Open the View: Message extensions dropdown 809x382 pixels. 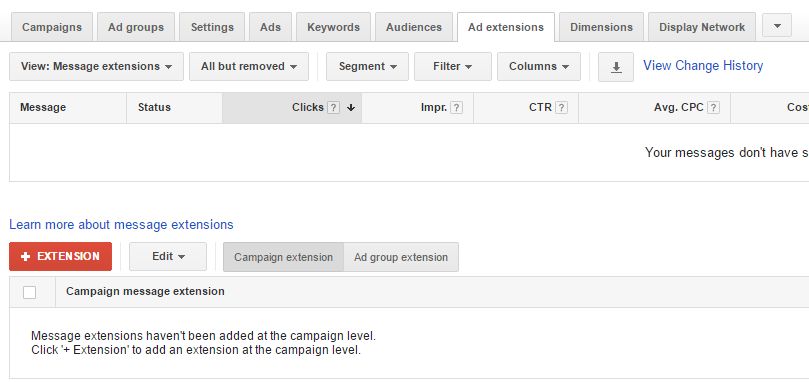coord(96,67)
